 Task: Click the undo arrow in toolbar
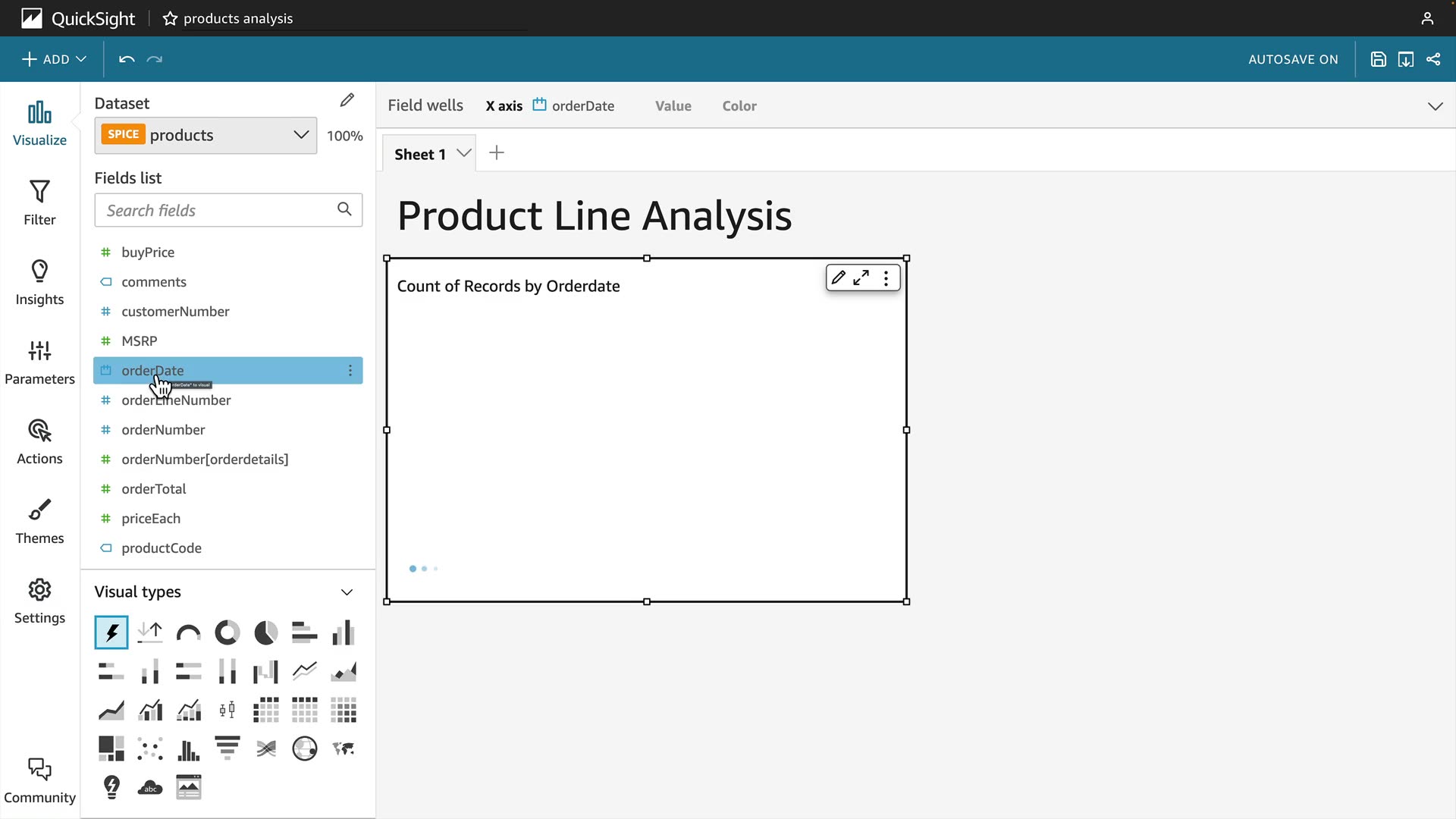click(x=127, y=59)
